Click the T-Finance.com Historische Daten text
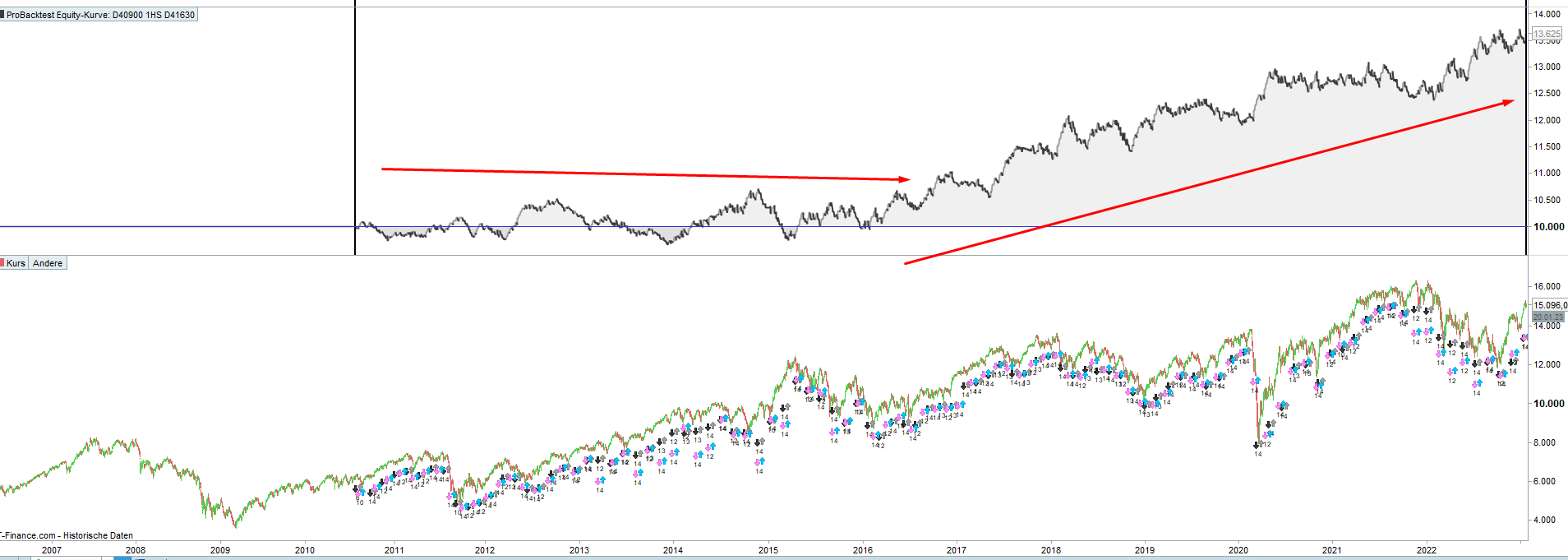The width and height of the screenshot is (1568, 560). tap(67, 535)
